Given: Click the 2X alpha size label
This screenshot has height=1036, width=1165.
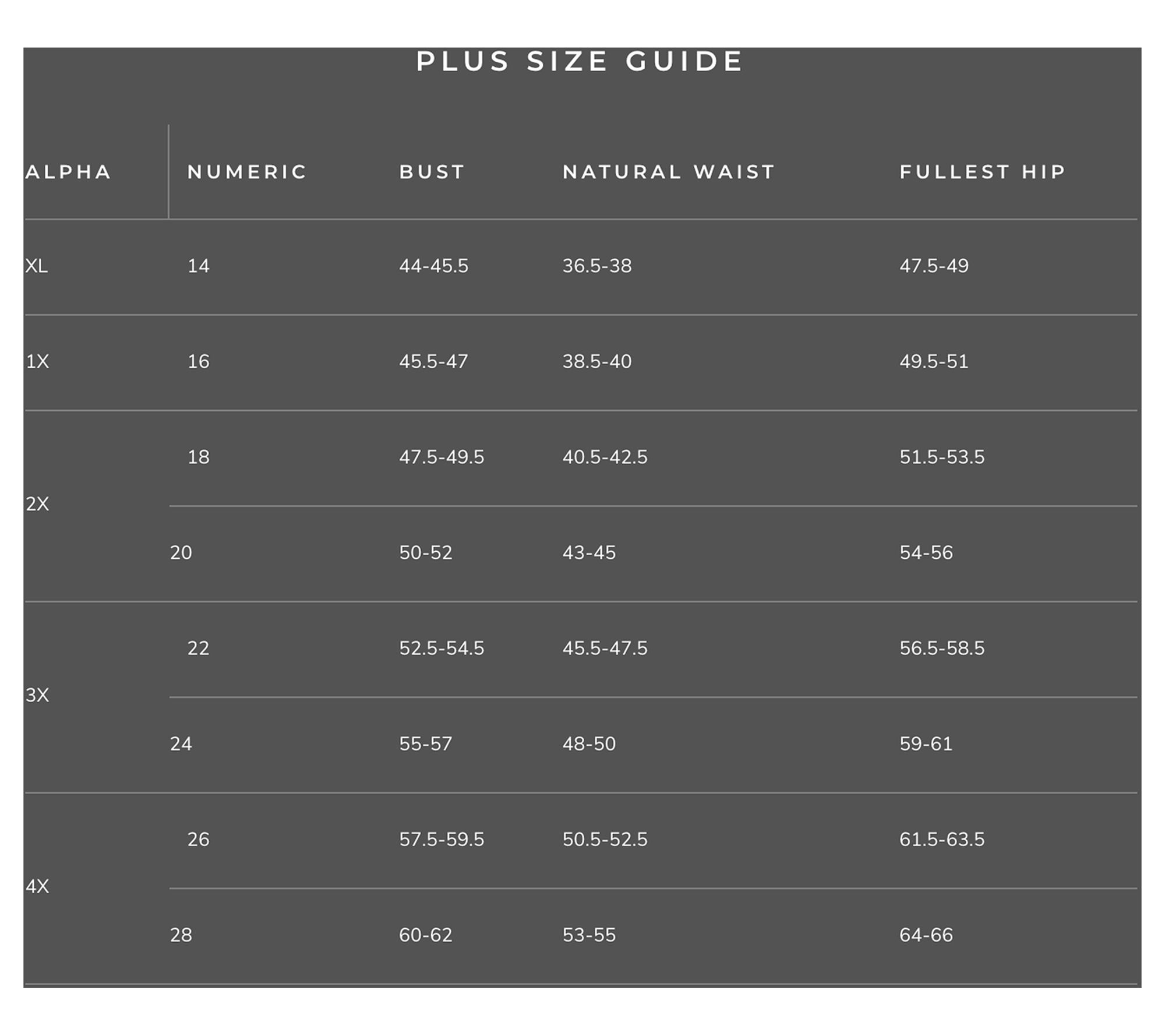Looking at the screenshot, I should pyautogui.click(x=37, y=504).
